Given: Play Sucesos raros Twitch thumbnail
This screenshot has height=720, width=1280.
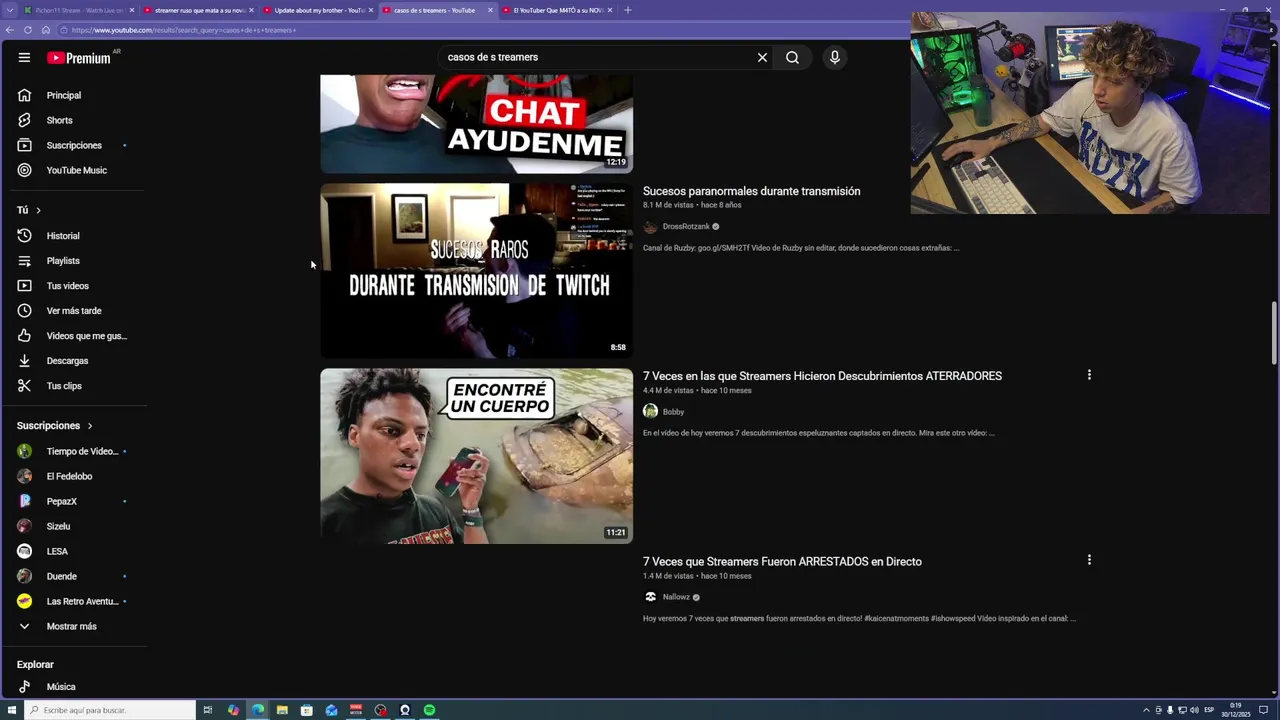Looking at the screenshot, I should point(476,270).
